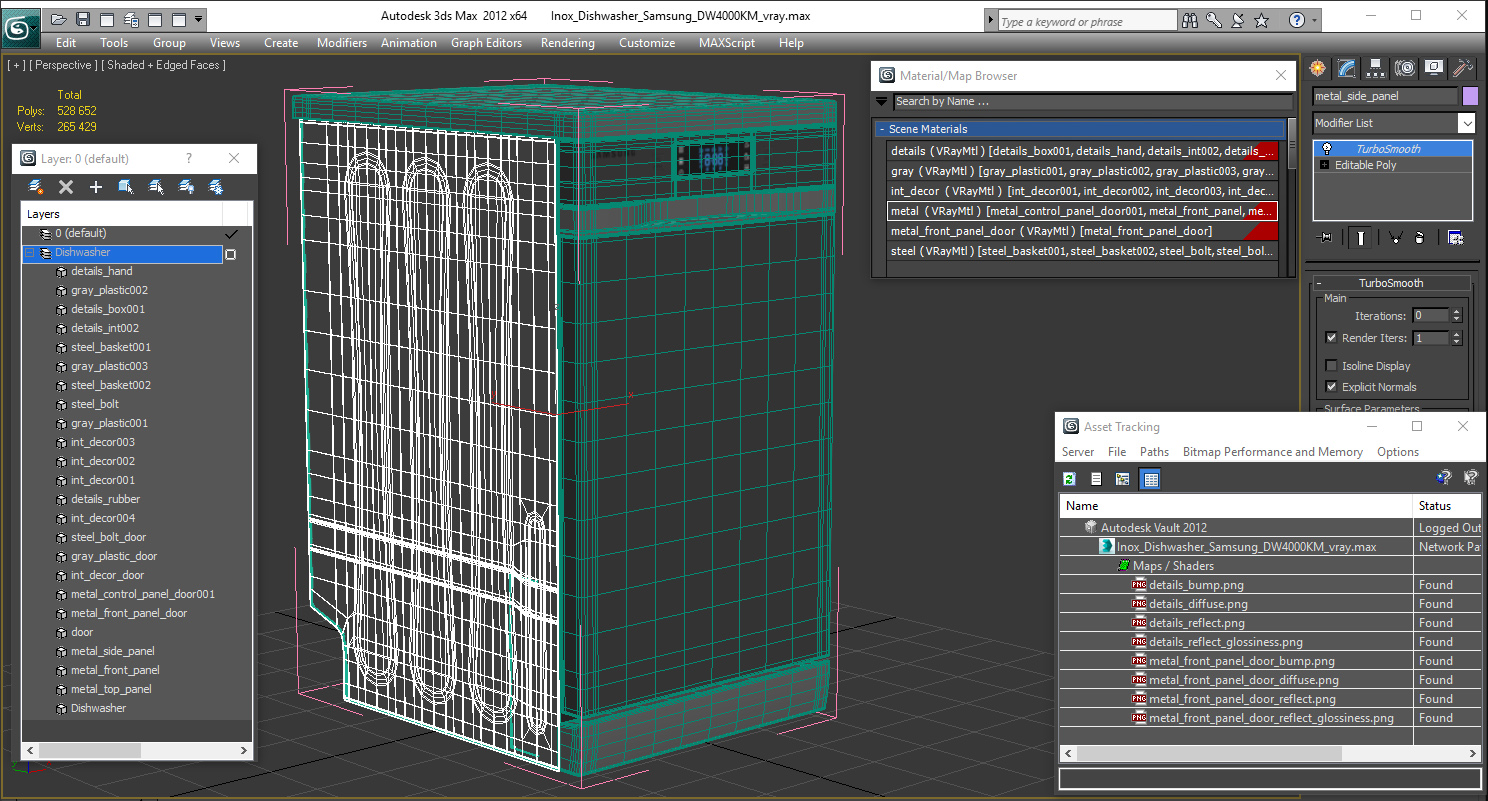Click the Perspective viewport label
The image size is (1488, 801).
(64, 65)
